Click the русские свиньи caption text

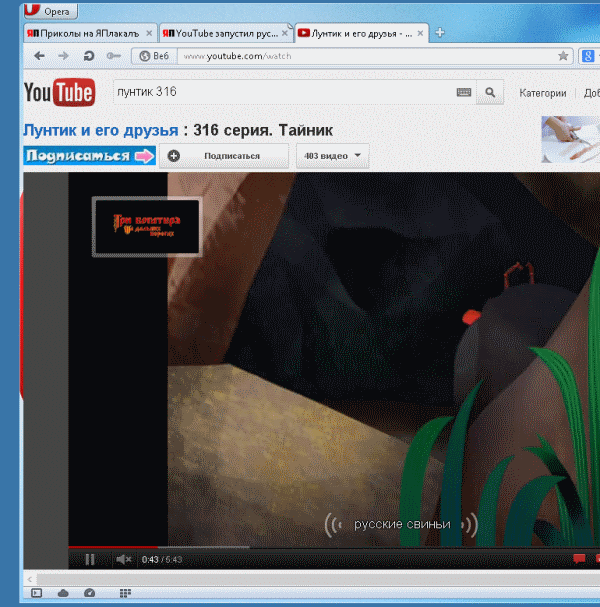pos(402,524)
